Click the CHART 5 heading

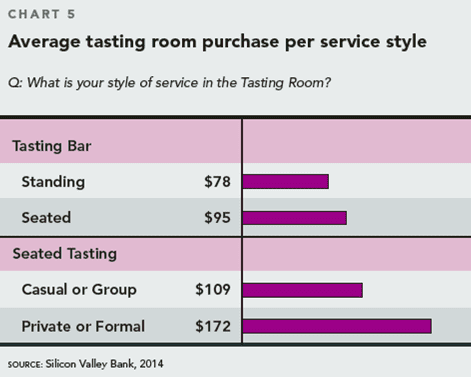(x=42, y=14)
